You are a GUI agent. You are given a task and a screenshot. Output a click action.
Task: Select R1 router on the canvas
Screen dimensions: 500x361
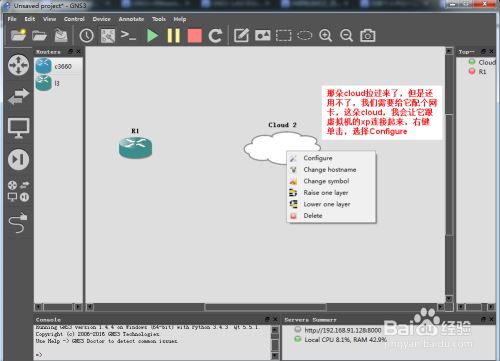click(135, 148)
